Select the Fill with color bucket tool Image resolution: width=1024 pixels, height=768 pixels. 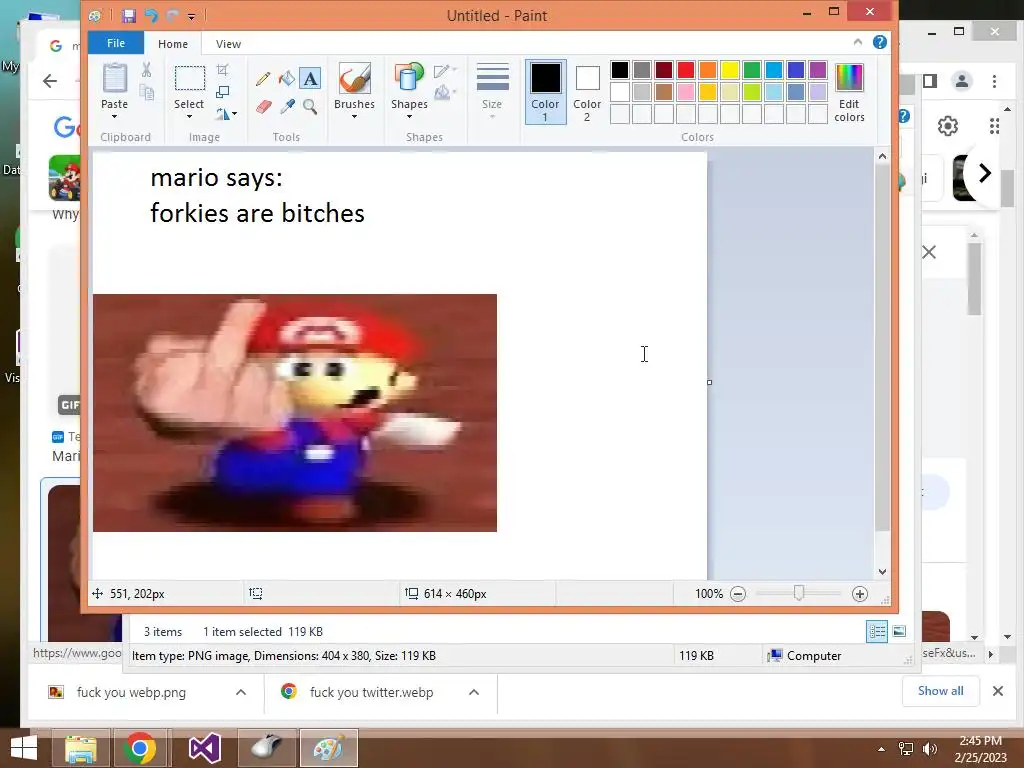click(287, 79)
